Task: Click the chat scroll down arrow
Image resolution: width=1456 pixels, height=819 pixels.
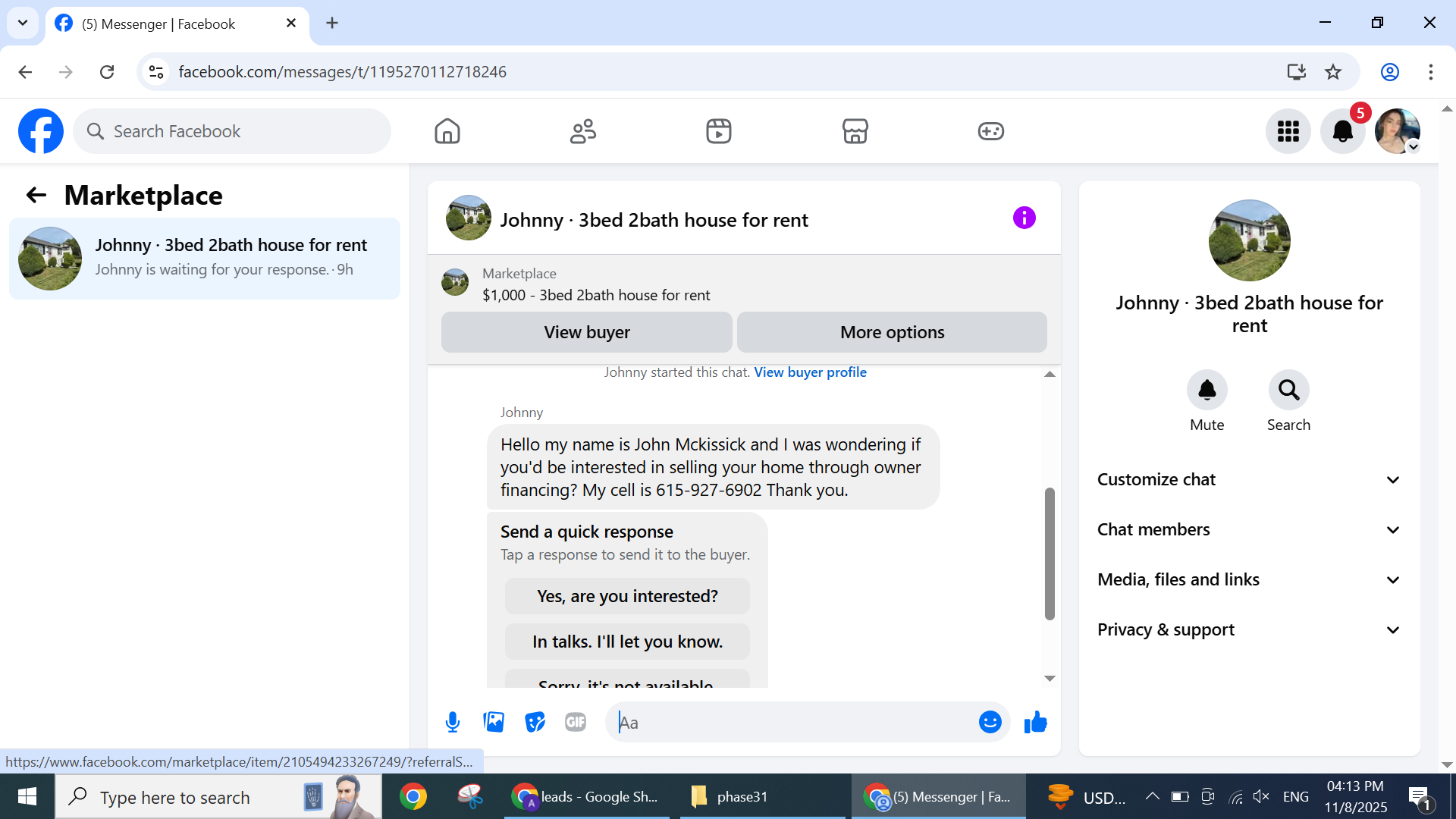Action: tap(1050, 679)
